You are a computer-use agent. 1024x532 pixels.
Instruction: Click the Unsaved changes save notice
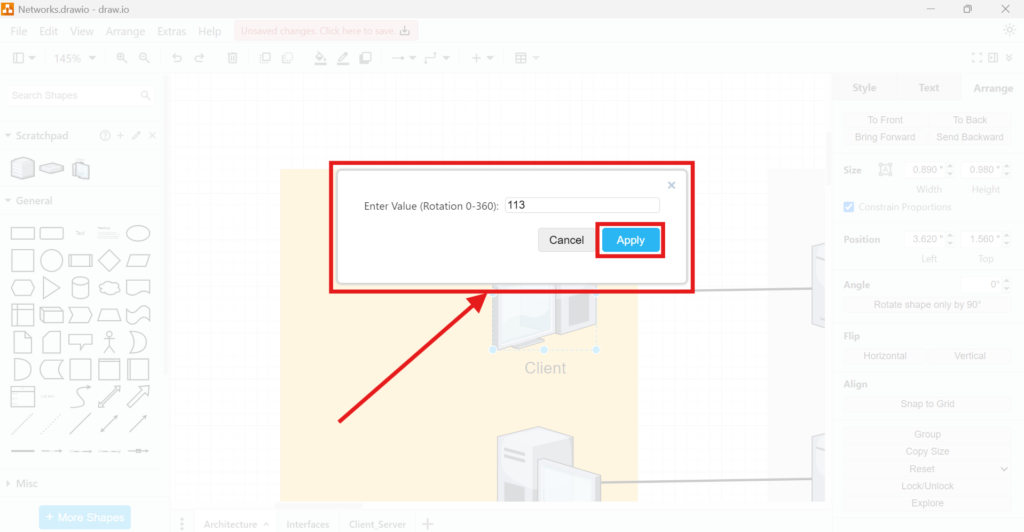pyautogui.click(x=325, y=31)
